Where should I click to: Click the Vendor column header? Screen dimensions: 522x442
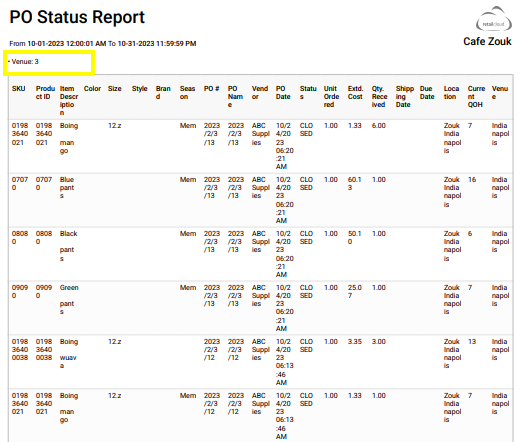[260, 93]
